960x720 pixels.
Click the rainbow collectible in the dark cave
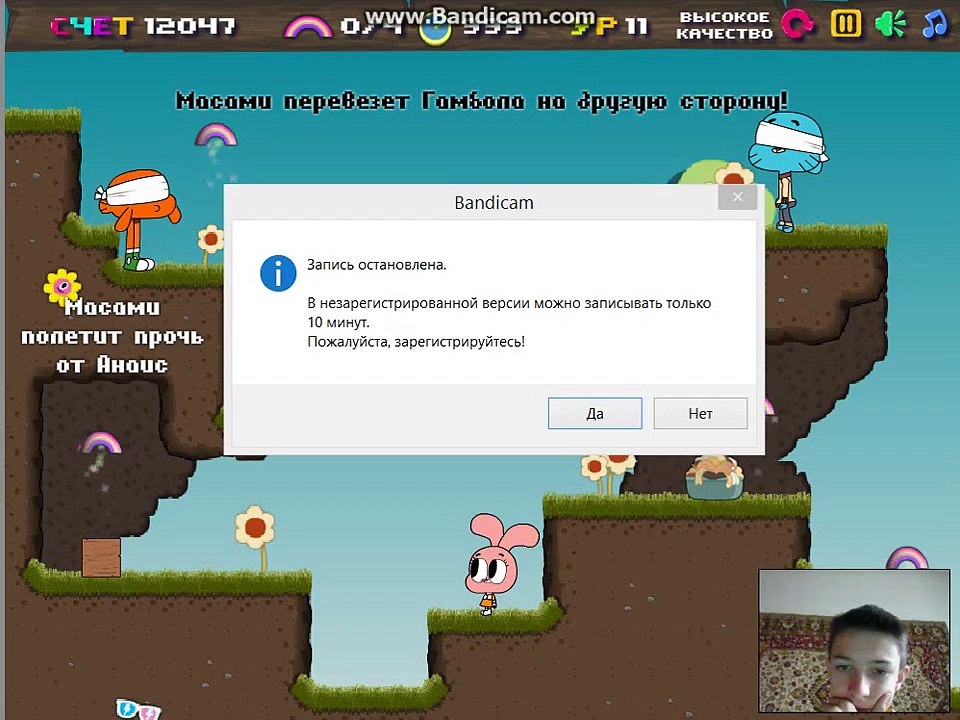click(100, 443)
